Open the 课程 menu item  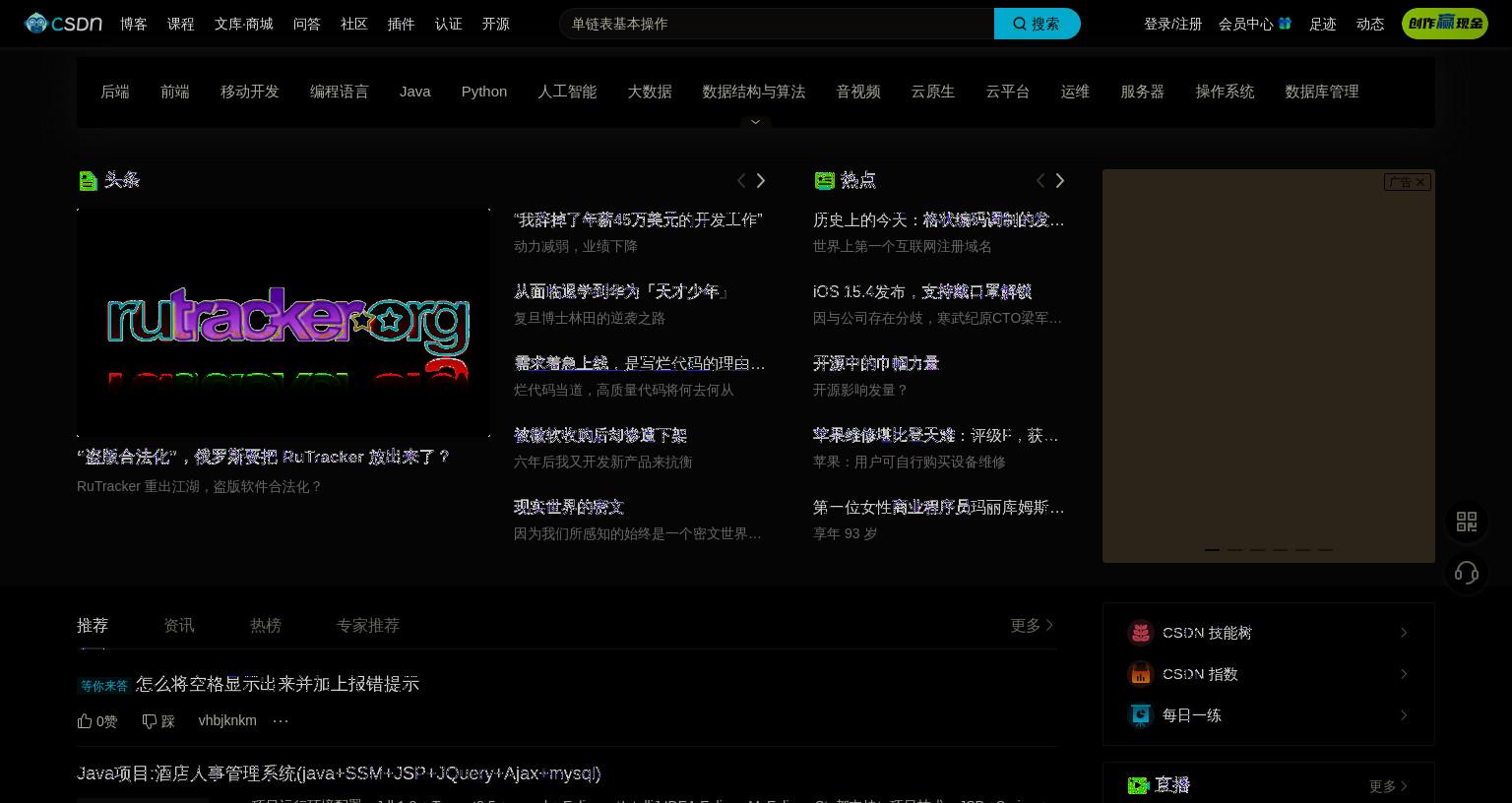tap(181, 24)
